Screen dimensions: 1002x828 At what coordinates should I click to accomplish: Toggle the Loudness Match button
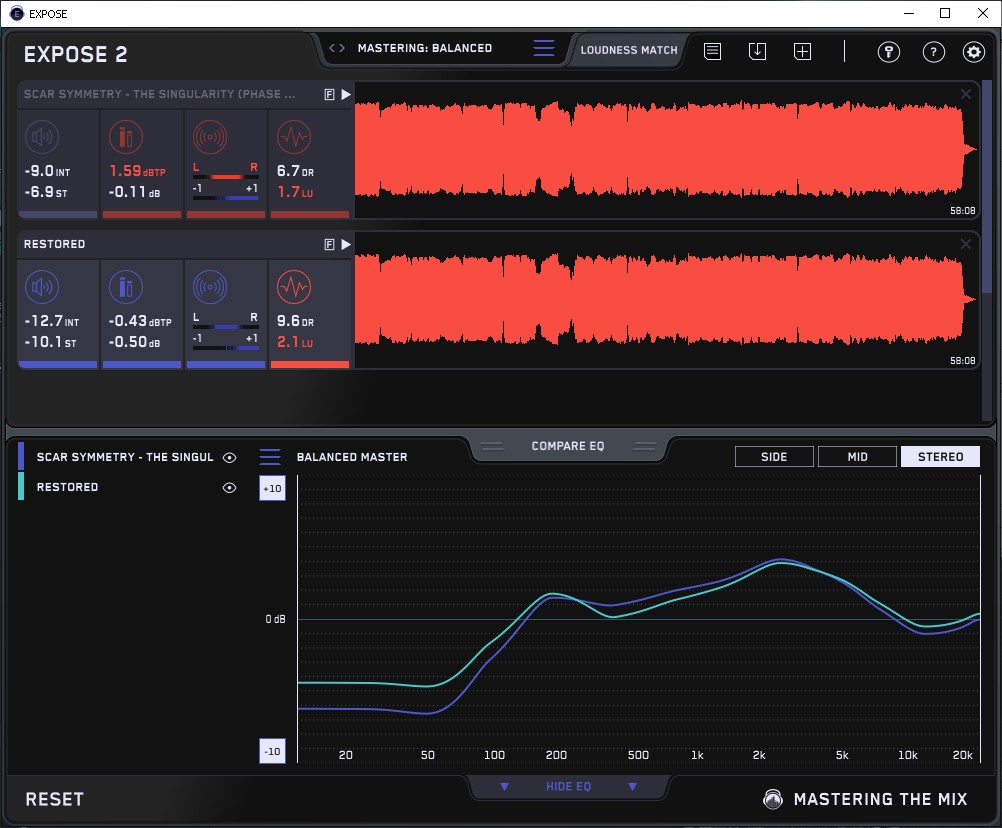[628, 49]
